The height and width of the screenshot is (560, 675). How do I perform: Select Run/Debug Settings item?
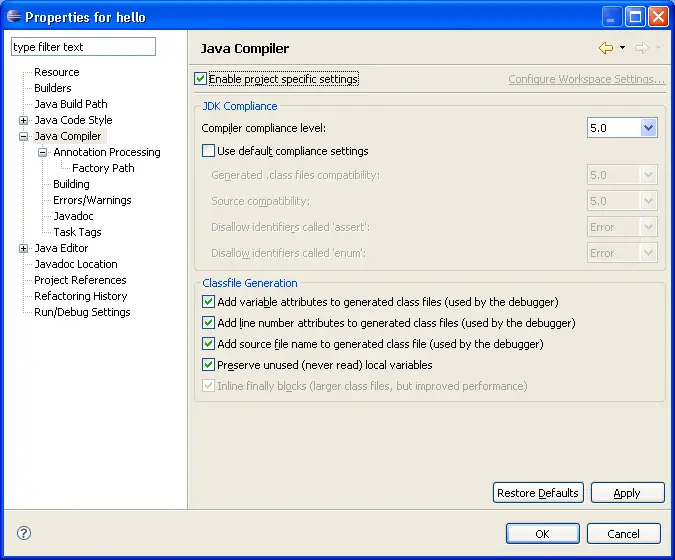[82, 312]
